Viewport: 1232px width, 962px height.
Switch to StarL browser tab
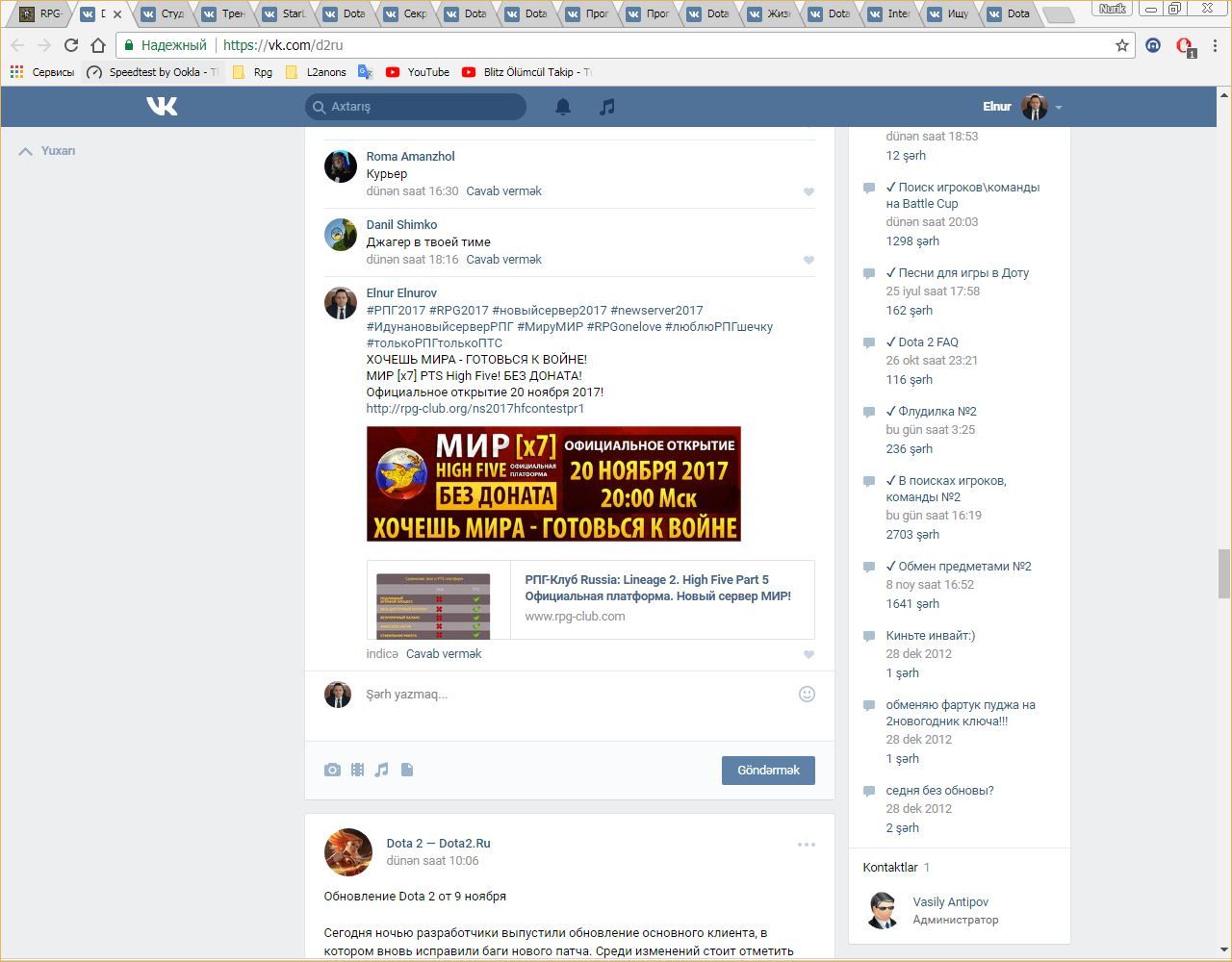(x=283, y=13)
